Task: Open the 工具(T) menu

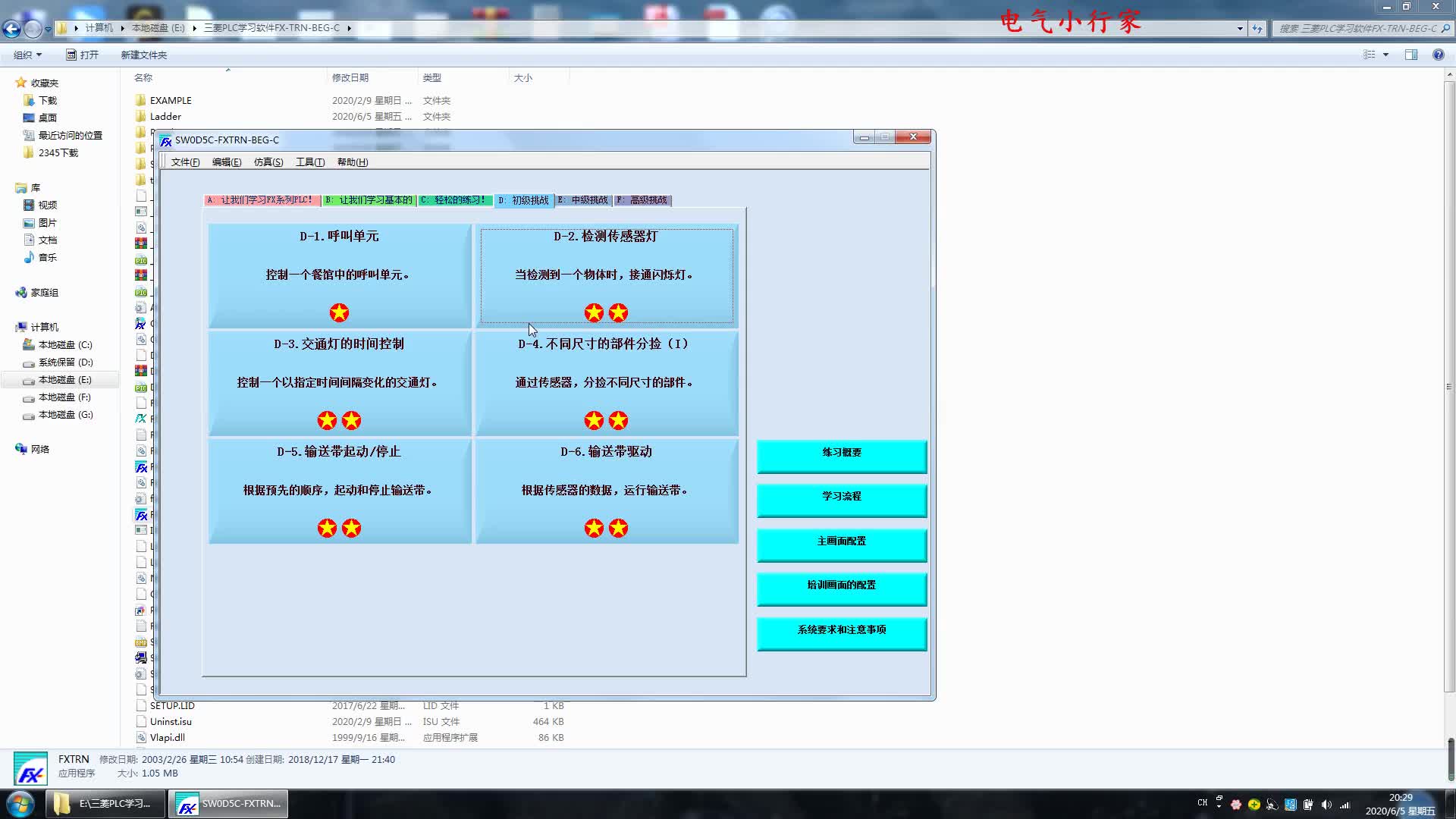Action: coord(310,162)
